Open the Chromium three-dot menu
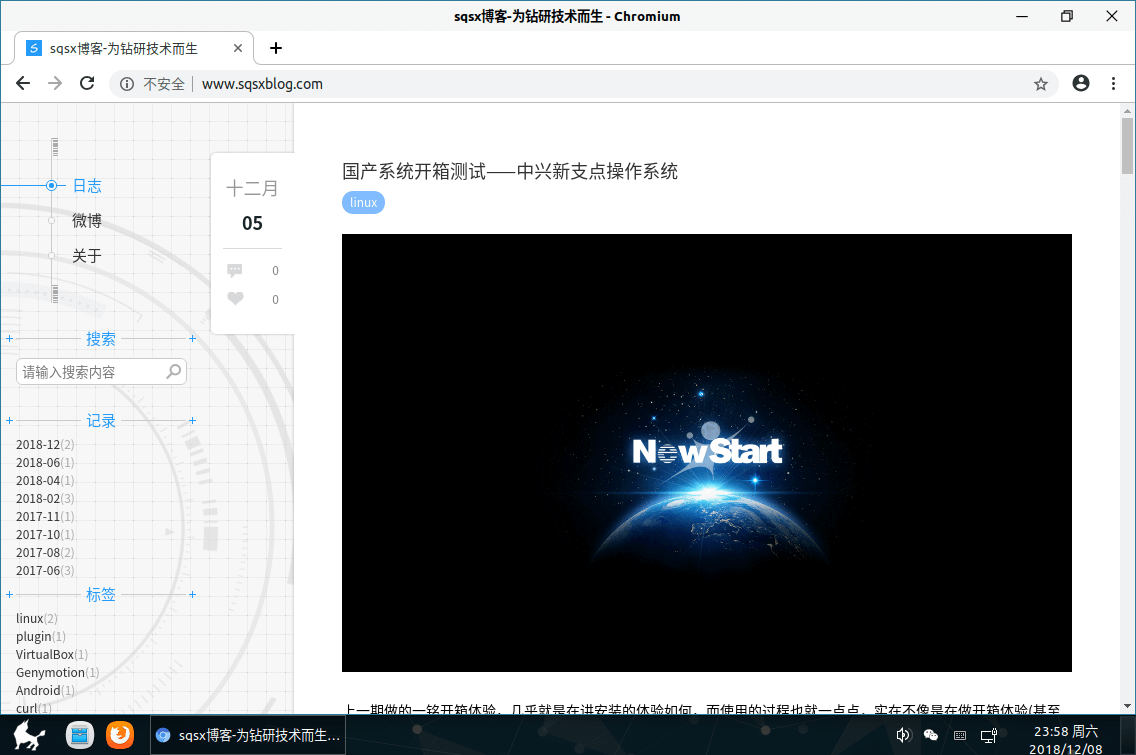Screen dimensions: 1136x755 coord(1113,84)
